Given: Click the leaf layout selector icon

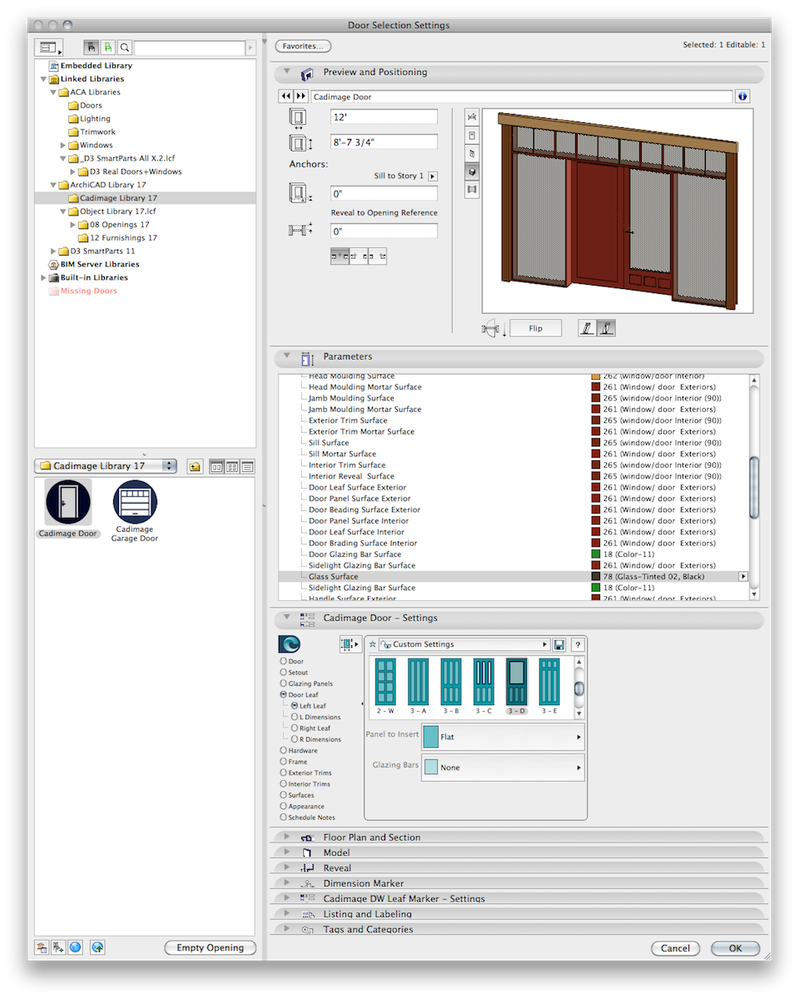Looking at the screenshot, I should pos(350,644).
